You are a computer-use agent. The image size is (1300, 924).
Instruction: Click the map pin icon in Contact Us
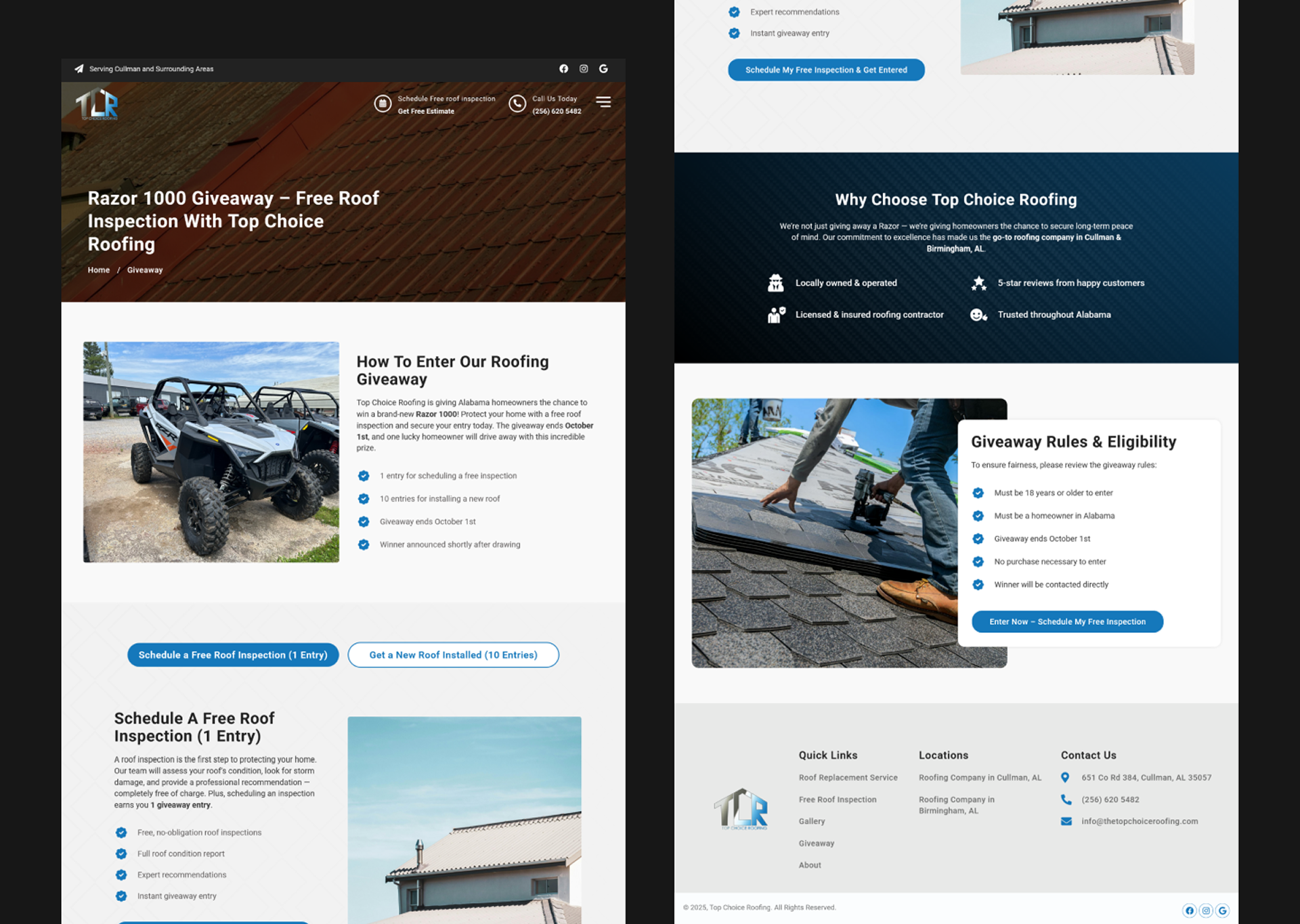click(1065, 778)
